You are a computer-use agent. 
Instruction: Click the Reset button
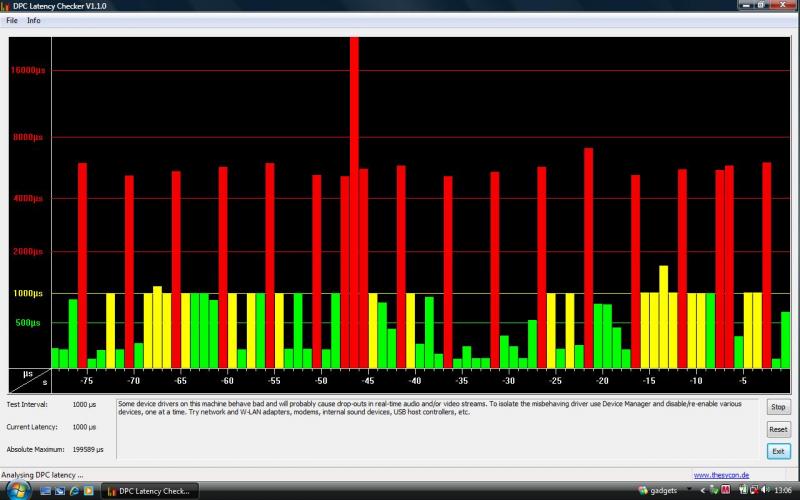(x=778, y=429)
